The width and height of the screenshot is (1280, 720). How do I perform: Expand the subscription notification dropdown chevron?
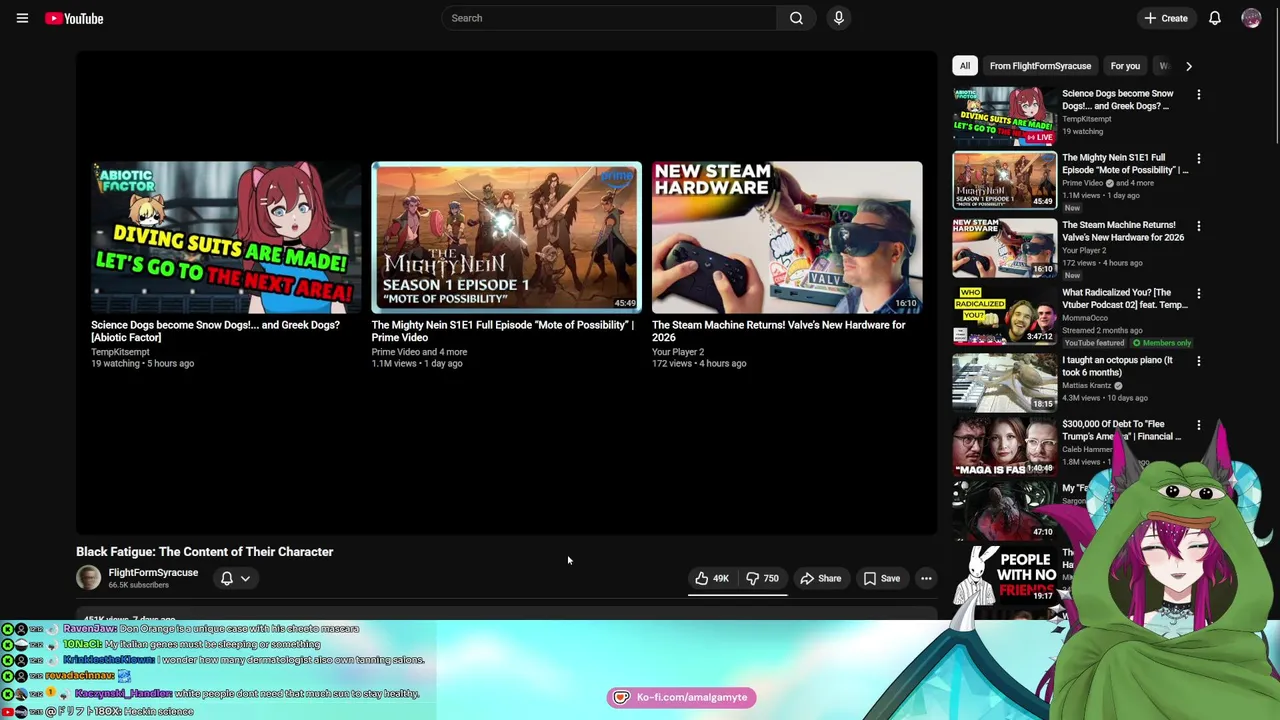(x=245, y=578)
